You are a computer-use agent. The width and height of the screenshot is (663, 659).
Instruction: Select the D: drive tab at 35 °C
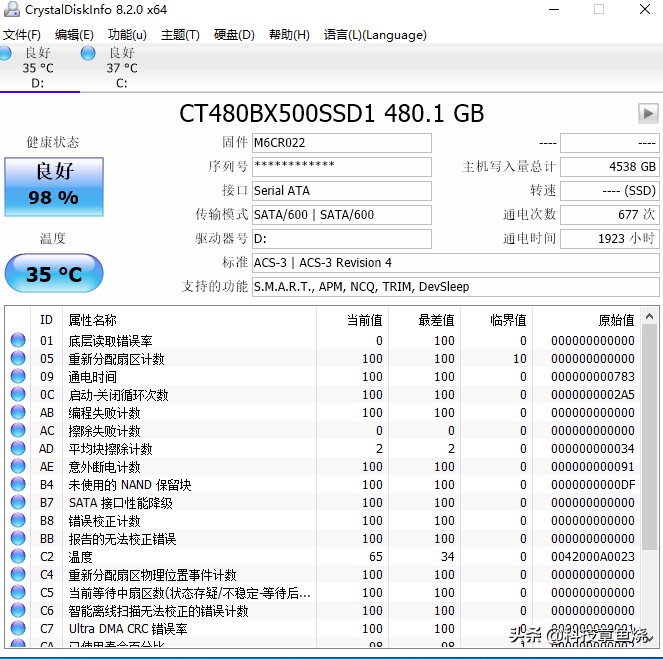38,68
